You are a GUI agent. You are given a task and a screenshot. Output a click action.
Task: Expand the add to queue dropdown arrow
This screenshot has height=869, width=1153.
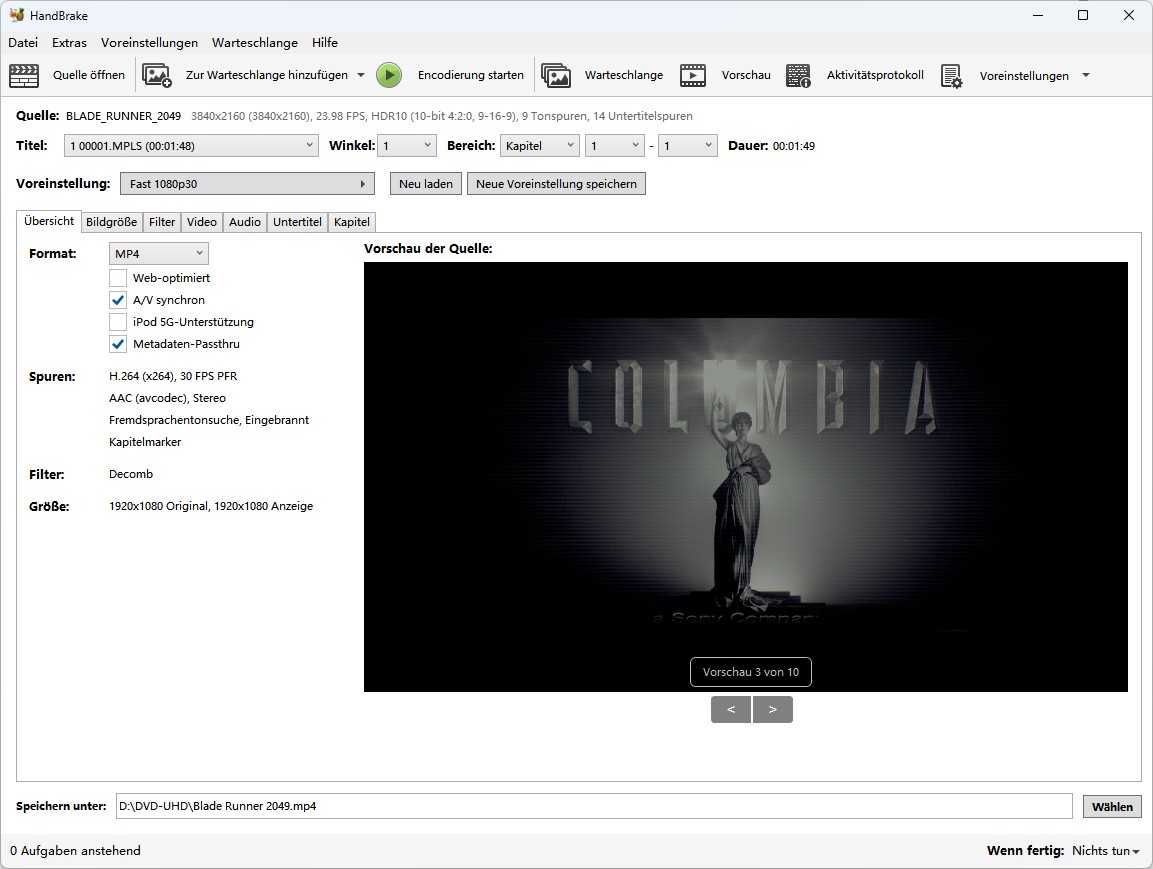[x=360, y=75]
